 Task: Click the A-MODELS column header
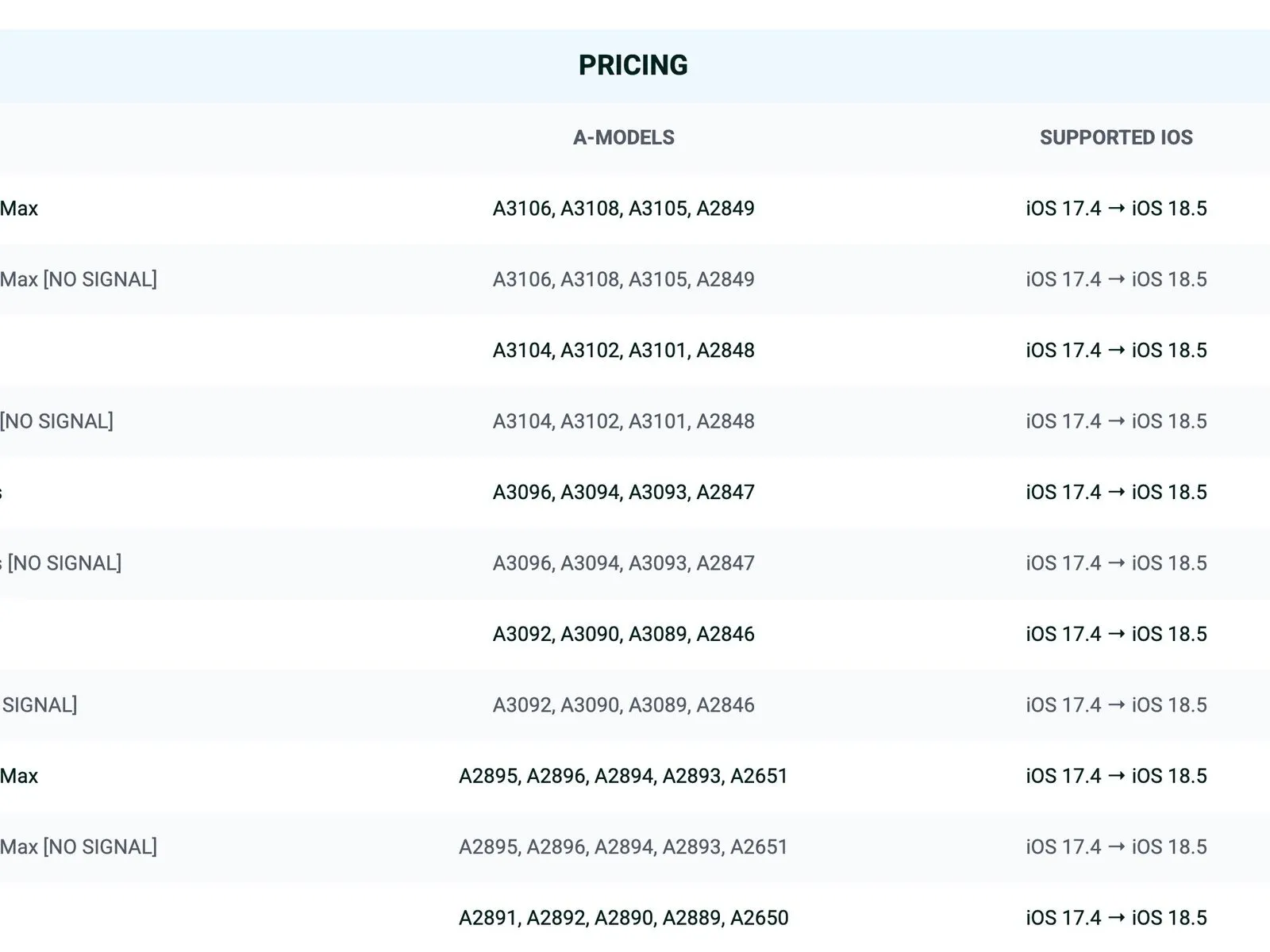624,137
